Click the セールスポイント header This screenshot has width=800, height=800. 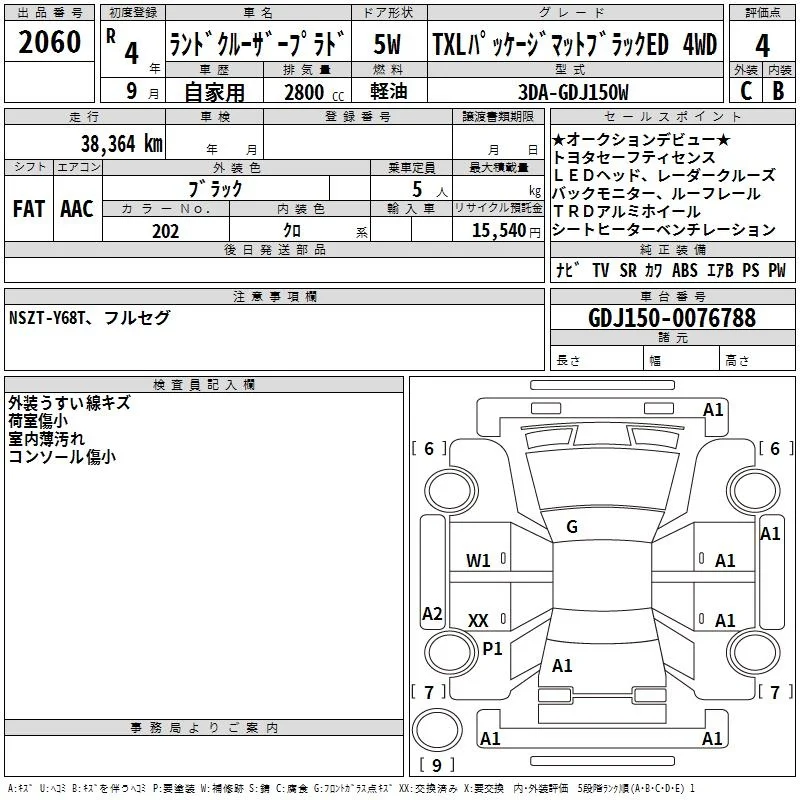tap(672, 116)
